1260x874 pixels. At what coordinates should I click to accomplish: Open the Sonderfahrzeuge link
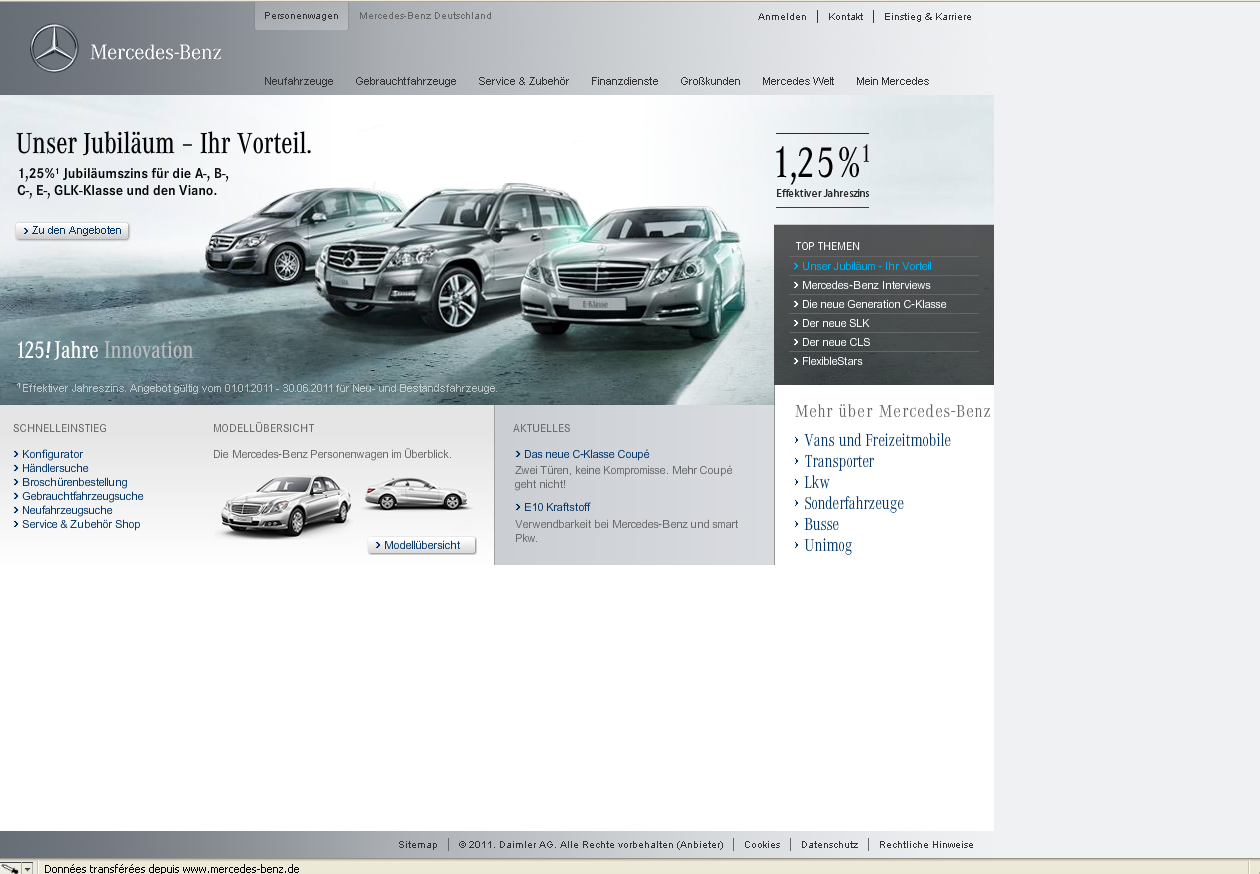tap(849, 503)
